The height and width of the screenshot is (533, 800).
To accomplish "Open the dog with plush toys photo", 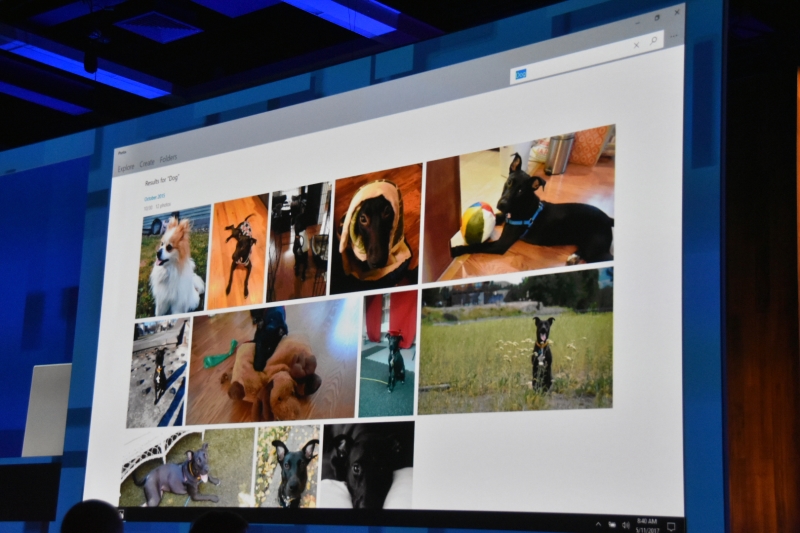I will coord(273,361).
